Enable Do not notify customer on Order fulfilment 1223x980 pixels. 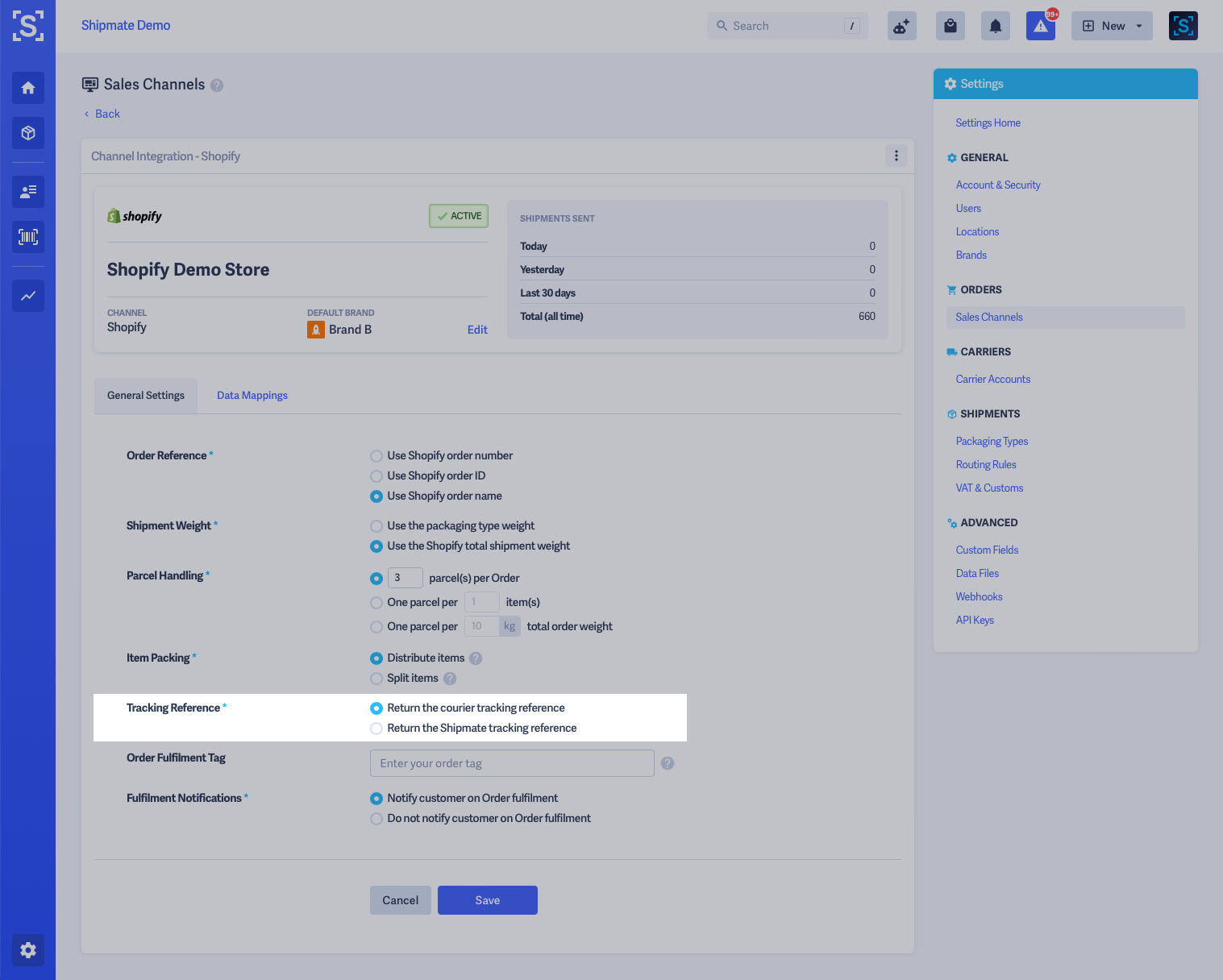tap(376, 818)
